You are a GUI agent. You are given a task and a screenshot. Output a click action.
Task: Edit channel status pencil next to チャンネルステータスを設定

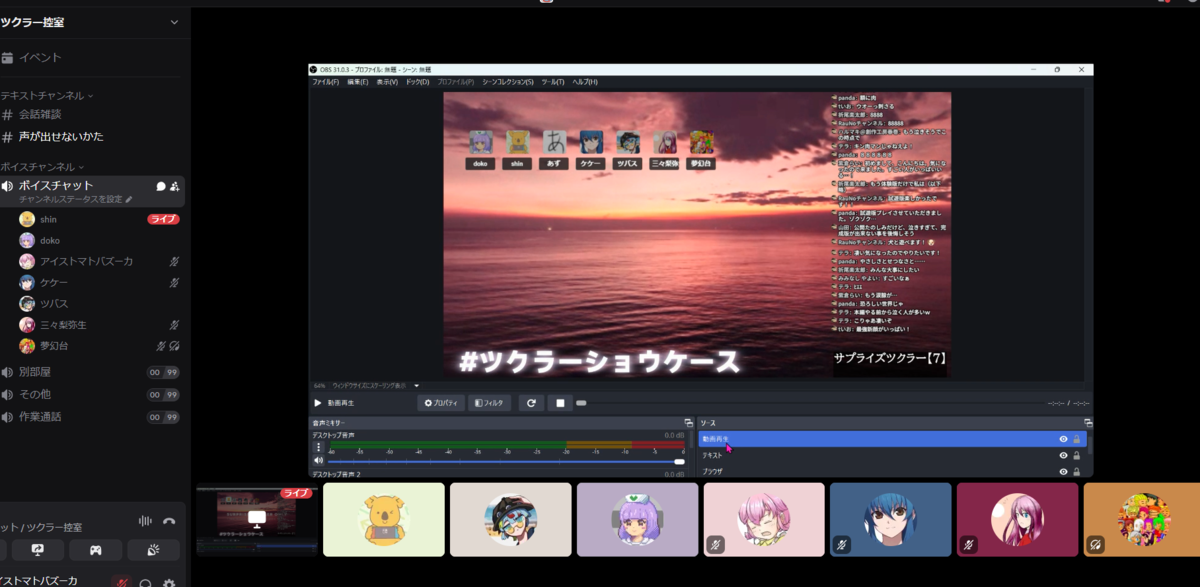tap(128, 199)
